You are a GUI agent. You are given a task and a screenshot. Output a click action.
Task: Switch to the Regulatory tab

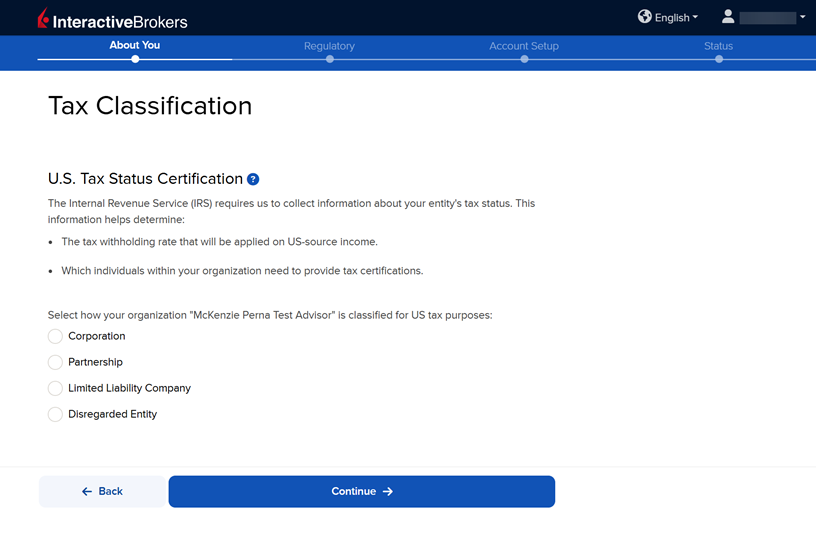[329, 46]
